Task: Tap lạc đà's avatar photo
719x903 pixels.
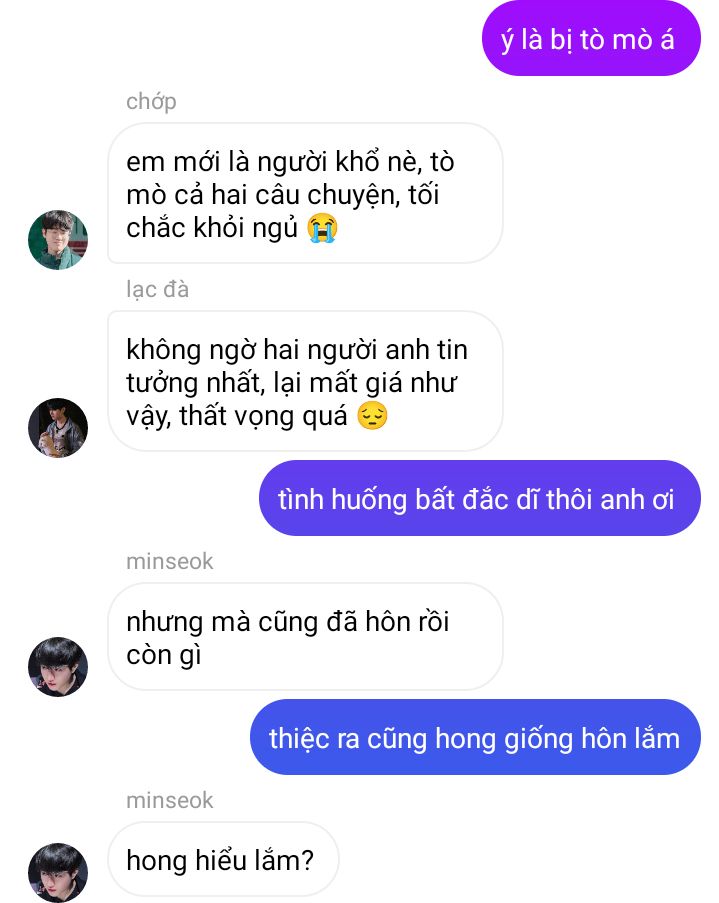Action: 58,428
